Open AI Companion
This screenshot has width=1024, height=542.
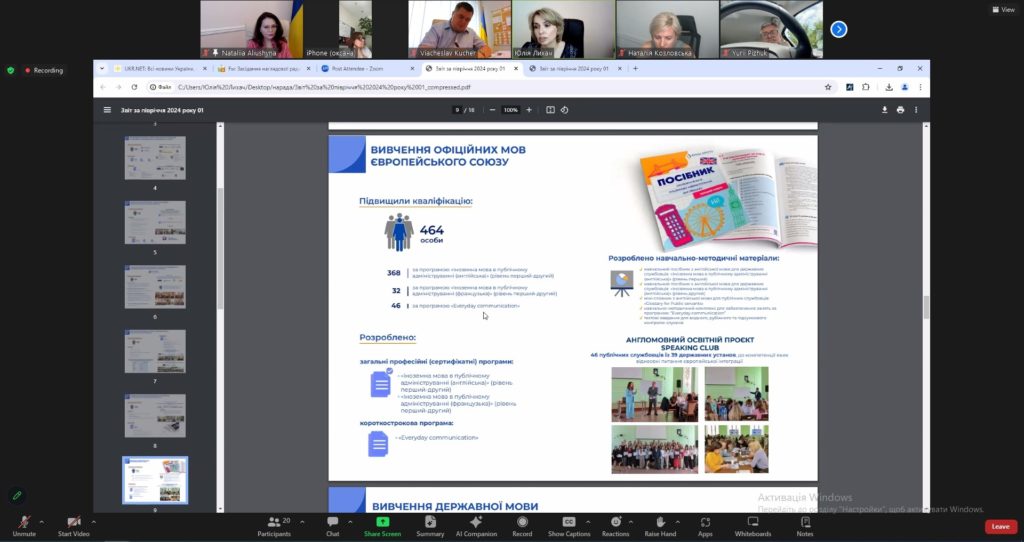click(x=476, y=526)
